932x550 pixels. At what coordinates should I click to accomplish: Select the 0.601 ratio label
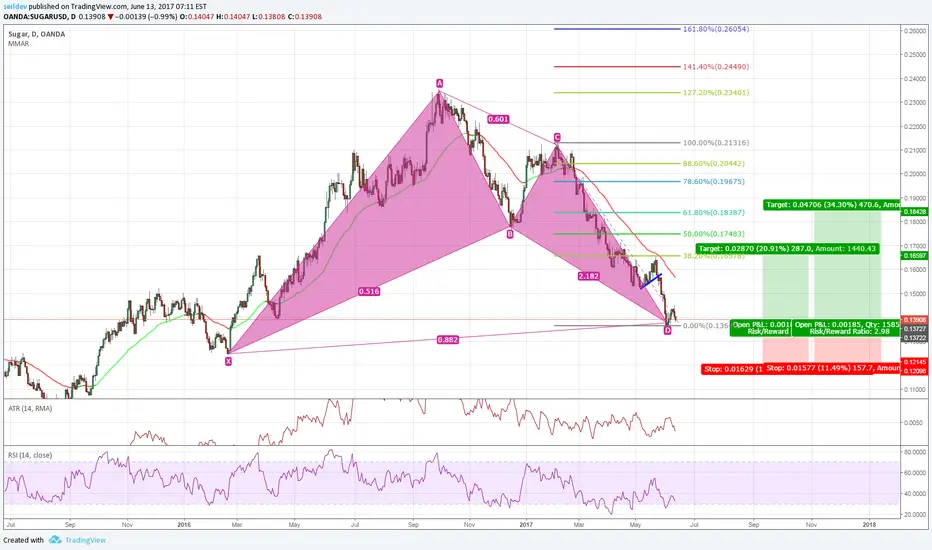tap(498, 119)
